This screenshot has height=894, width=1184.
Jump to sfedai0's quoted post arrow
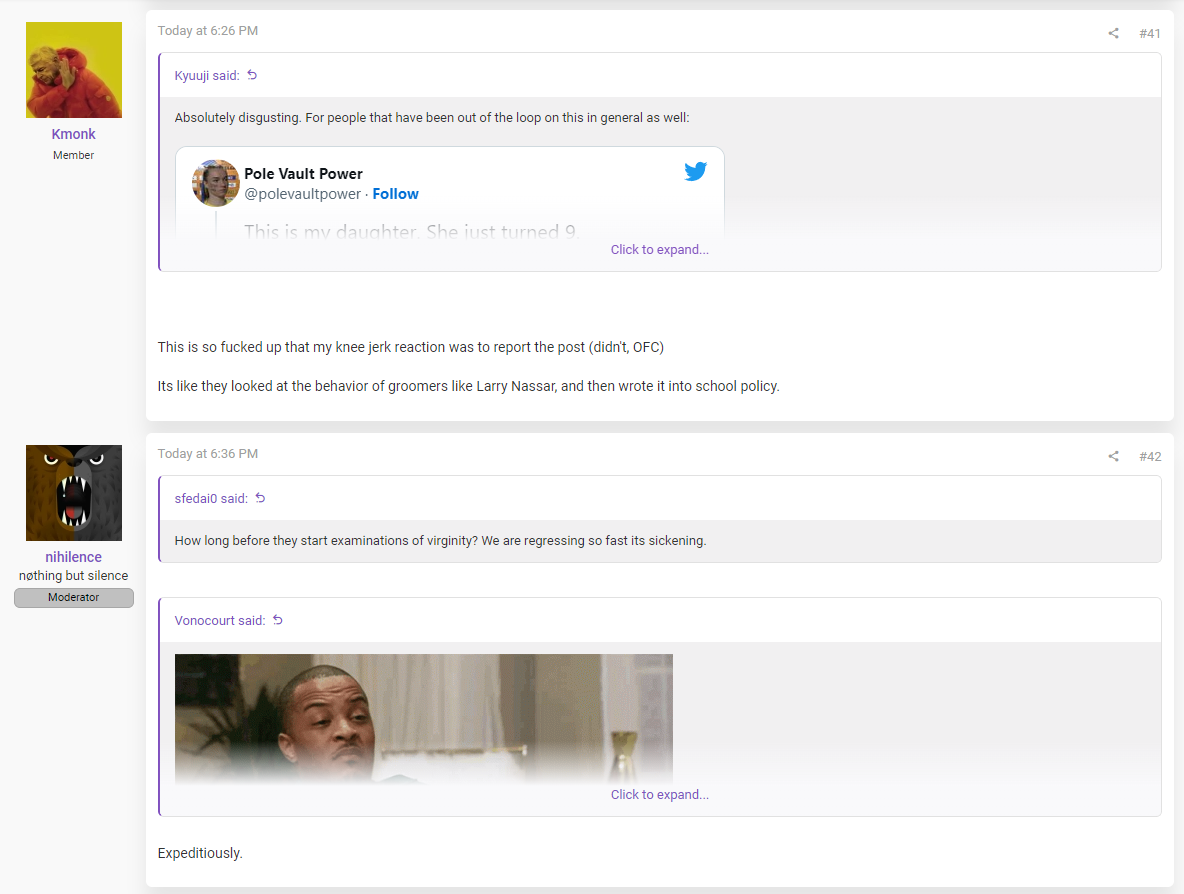coord(261,498)
